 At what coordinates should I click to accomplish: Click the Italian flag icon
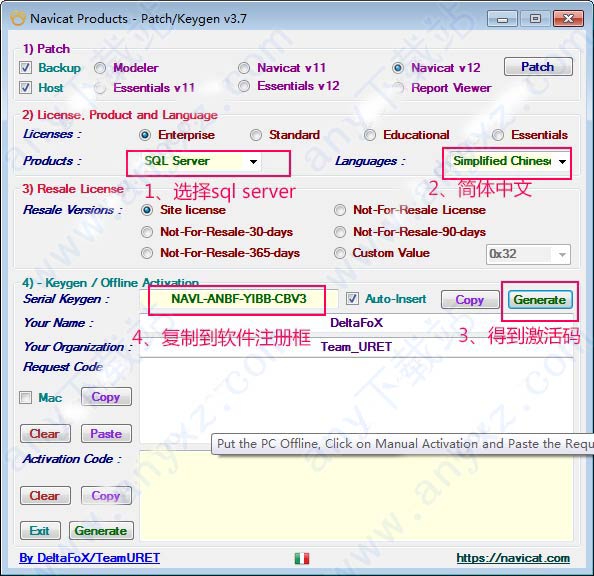coord(302,558)
